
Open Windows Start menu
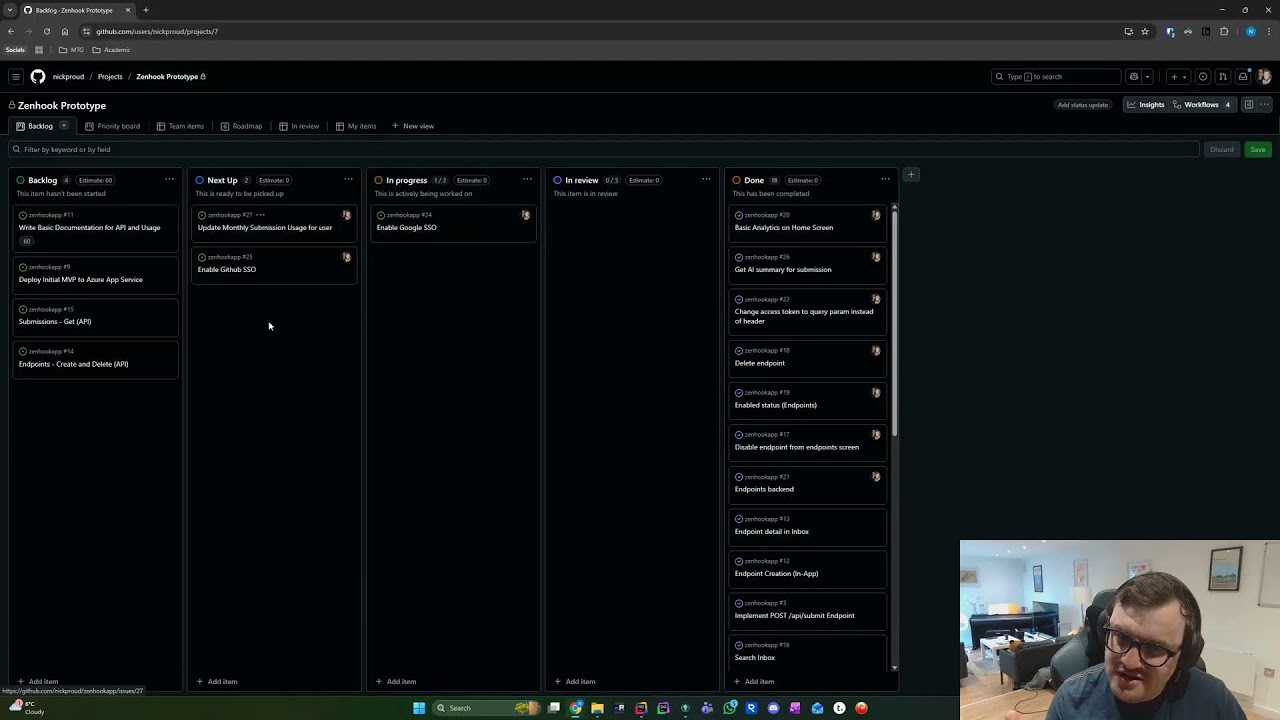click(419, 708)
